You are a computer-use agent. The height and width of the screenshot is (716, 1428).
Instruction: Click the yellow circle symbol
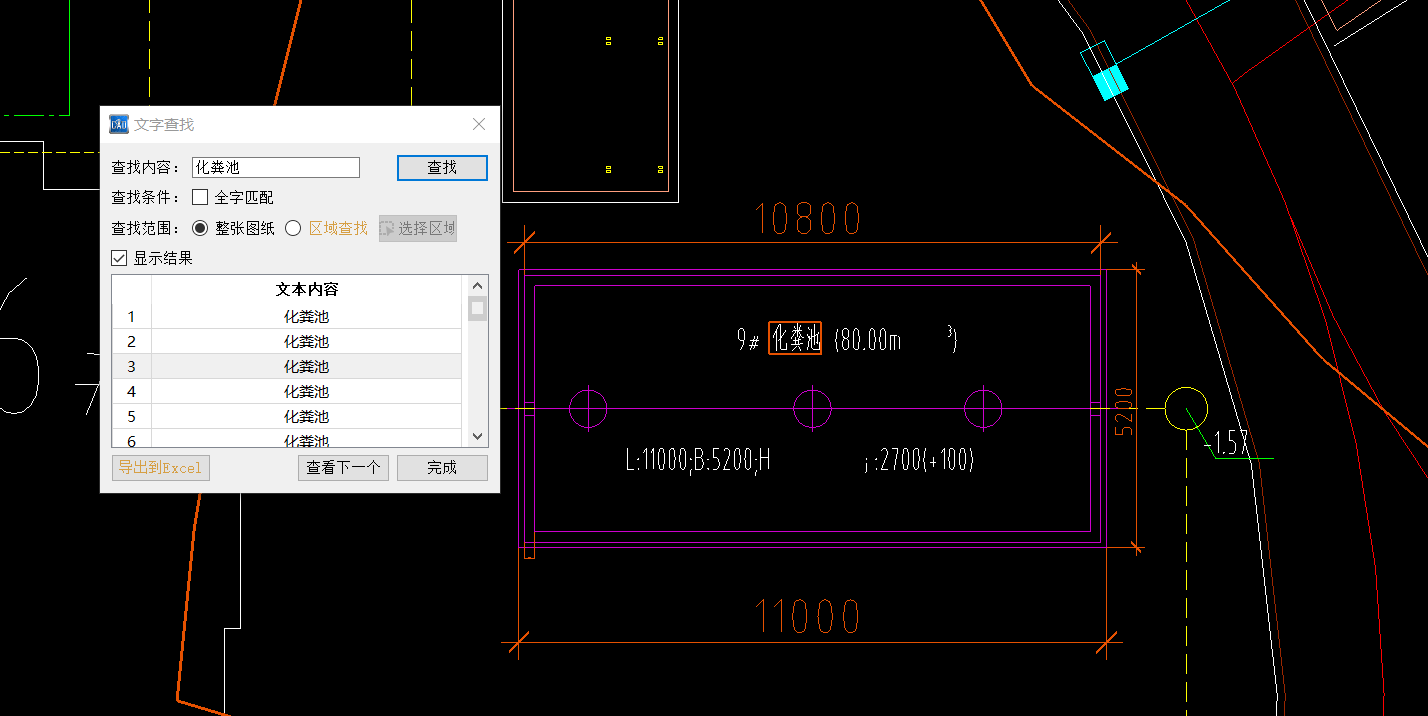coord(1186,408)
